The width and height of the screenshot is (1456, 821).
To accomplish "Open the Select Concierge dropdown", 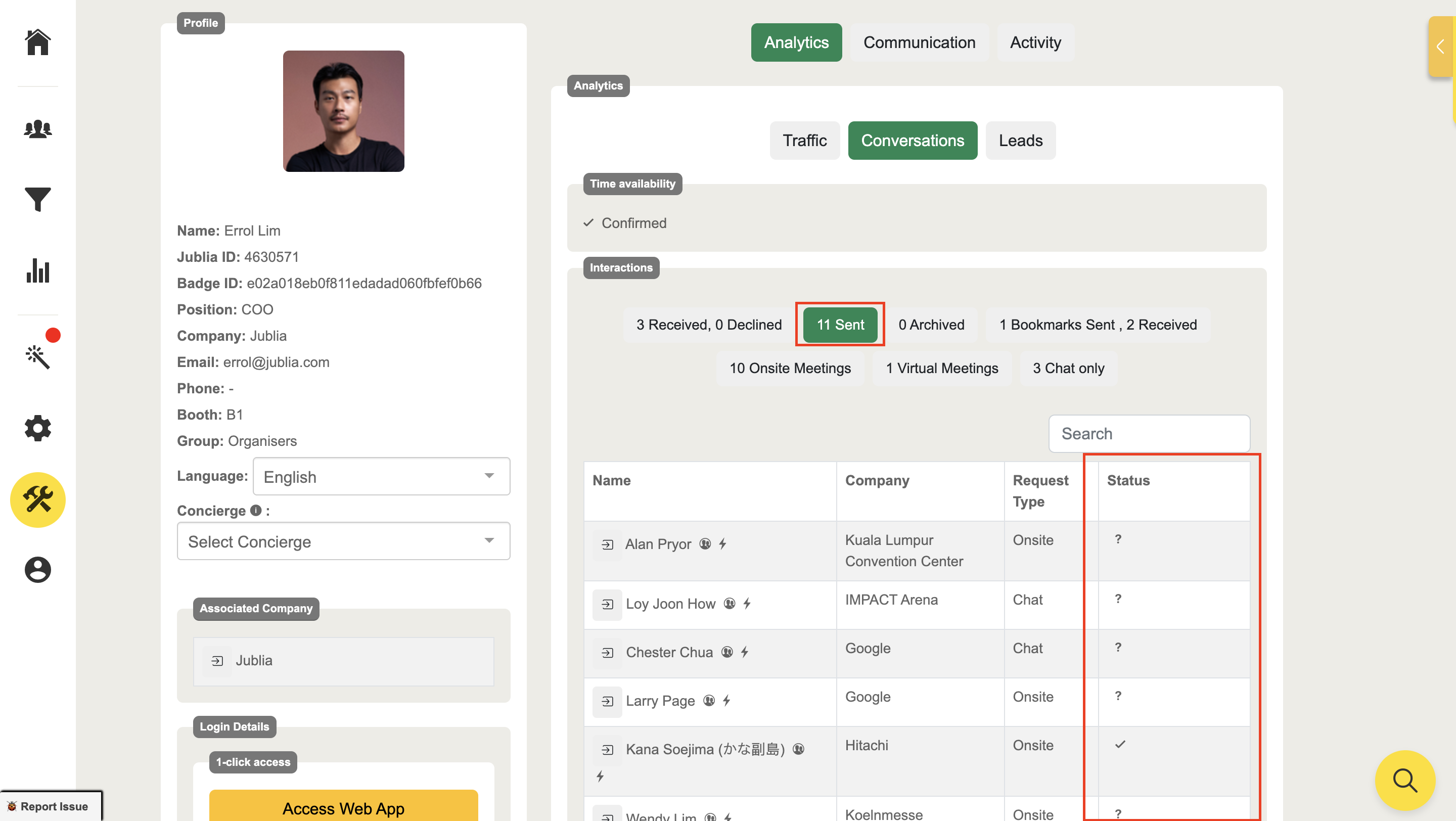I will (x=343, y=541).
